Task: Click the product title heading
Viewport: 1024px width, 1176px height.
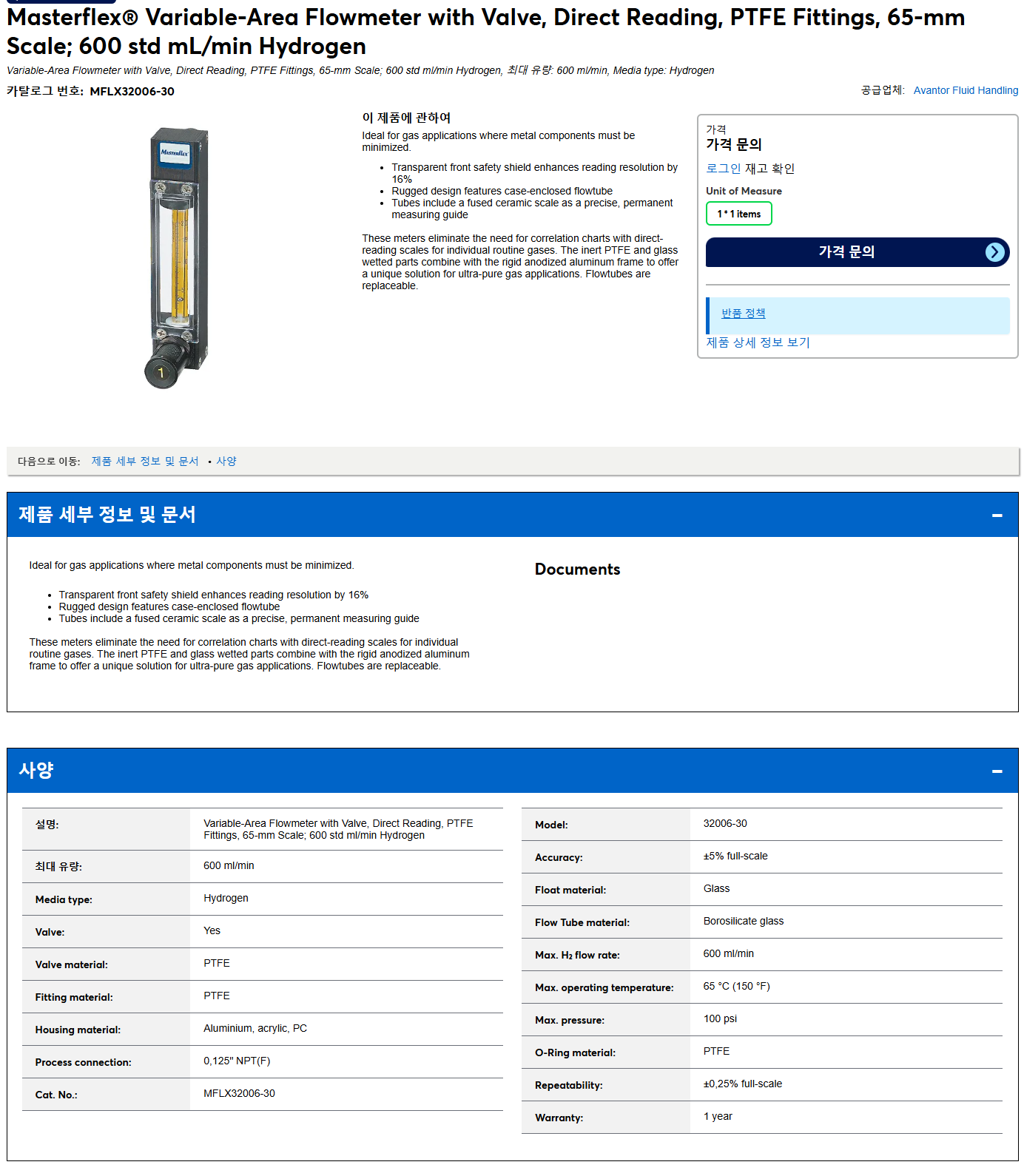Action: pos(485,31)
